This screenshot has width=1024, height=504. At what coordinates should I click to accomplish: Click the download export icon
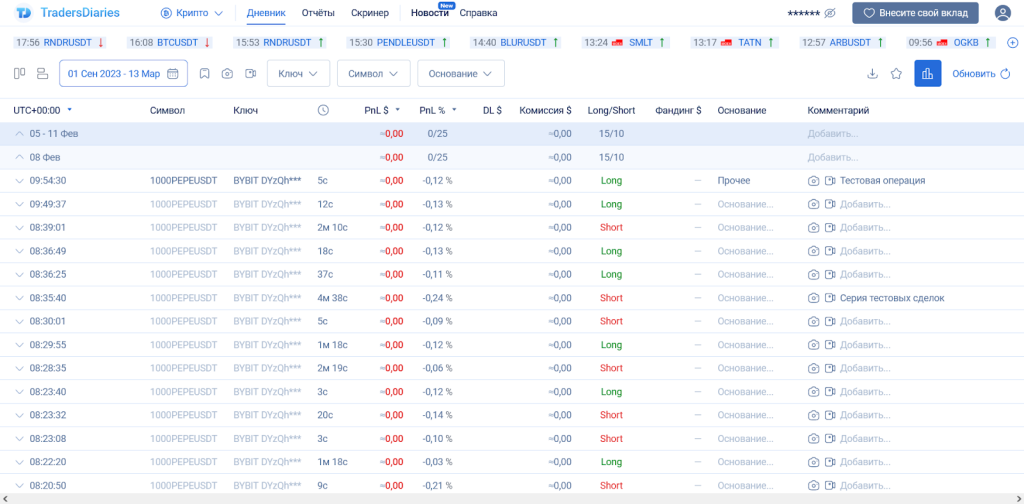(x=872, y=74)
